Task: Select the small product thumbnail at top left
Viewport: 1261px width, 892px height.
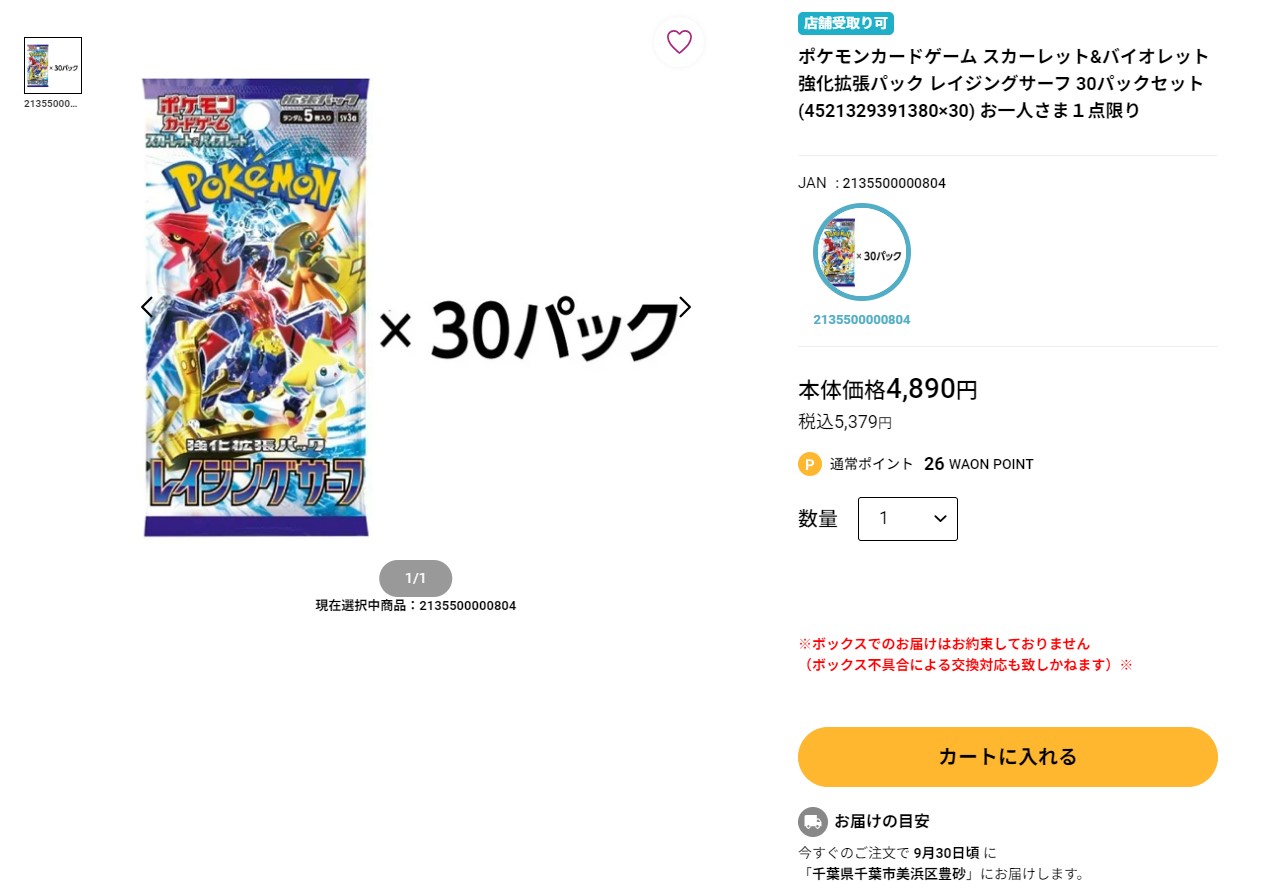Action: pos(53,66)
